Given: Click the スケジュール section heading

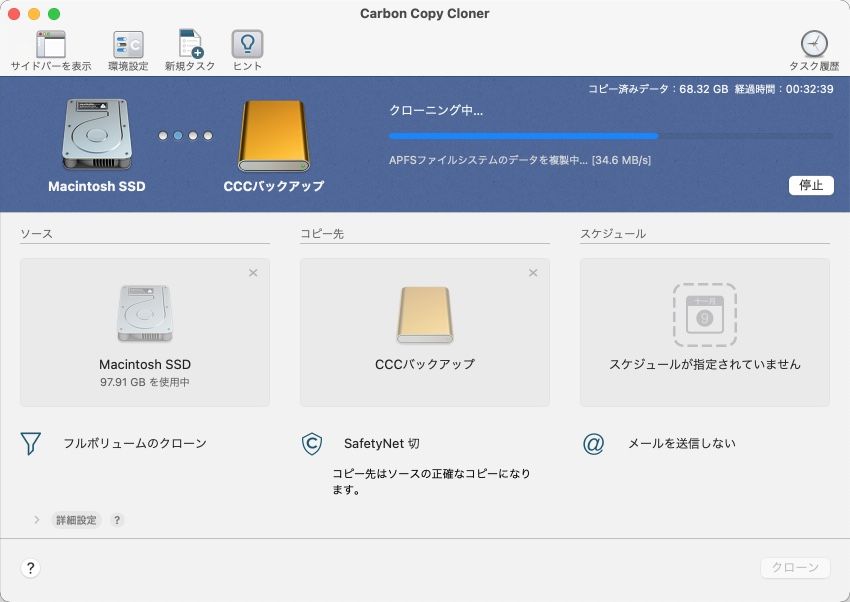Looking at the screenshot, I should click(x=613, y=234).
